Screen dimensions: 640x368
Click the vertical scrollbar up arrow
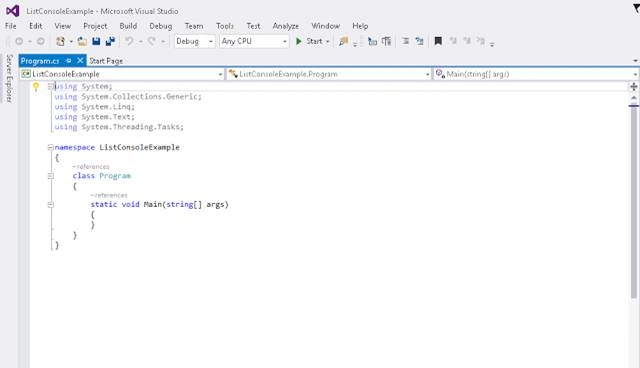click(633, 98)
